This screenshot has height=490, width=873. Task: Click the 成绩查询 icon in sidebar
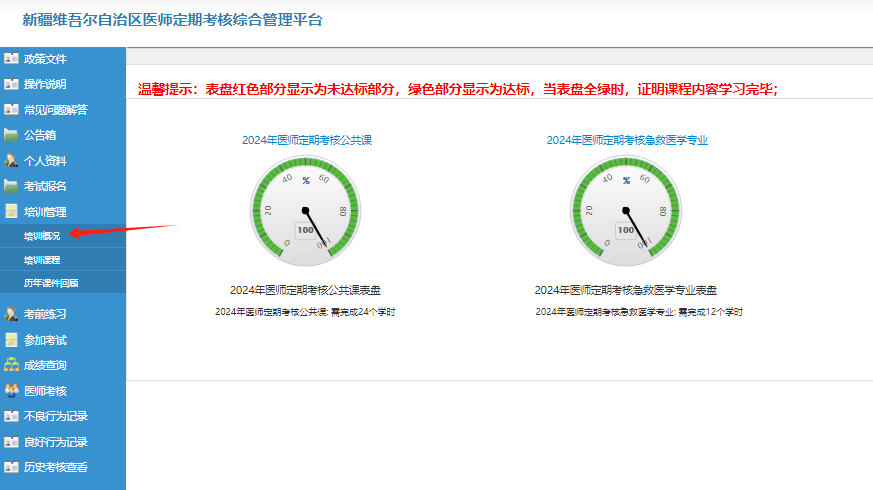11,365
